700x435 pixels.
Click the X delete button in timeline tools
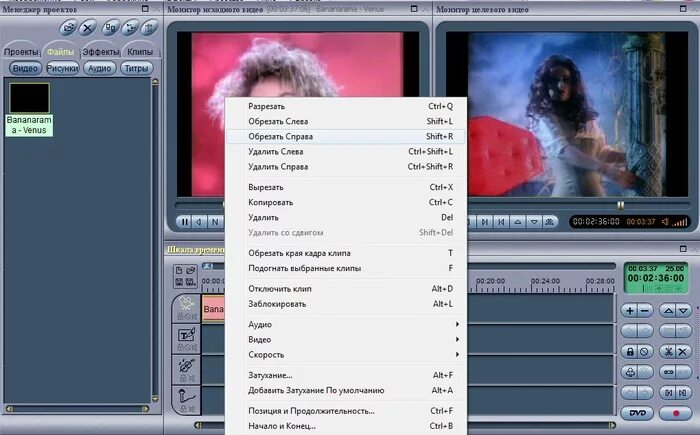(x=683, y=351)
